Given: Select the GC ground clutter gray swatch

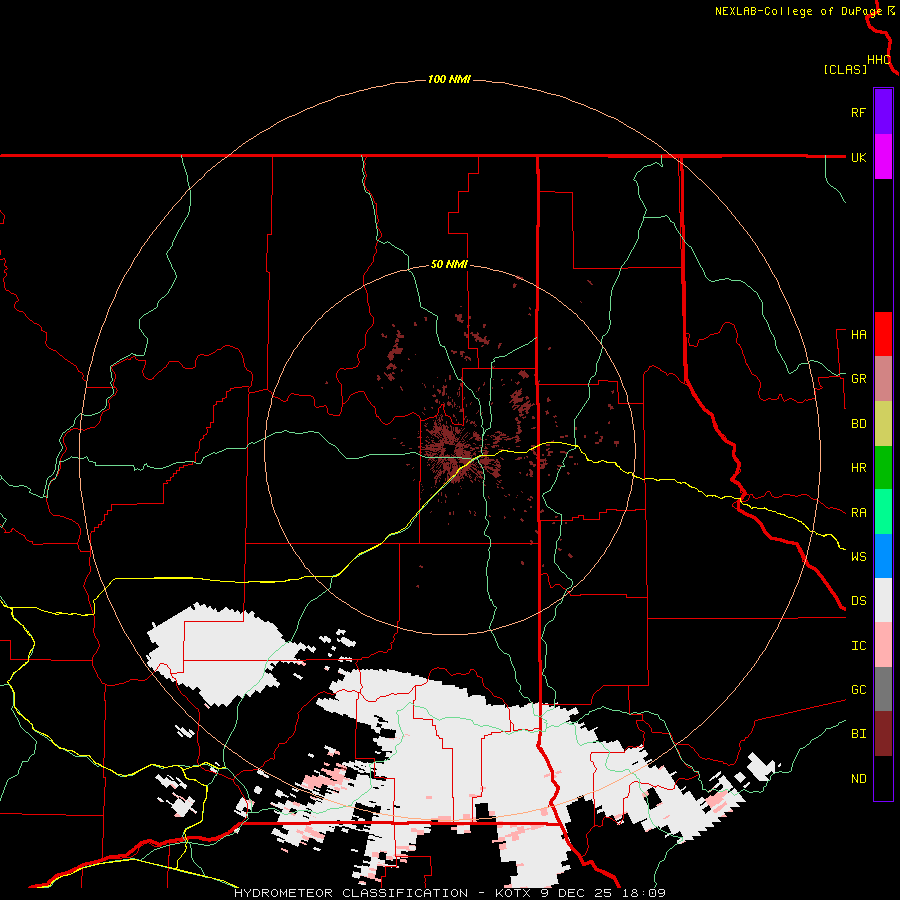Looking at the screenshot, I should [883, 689].
